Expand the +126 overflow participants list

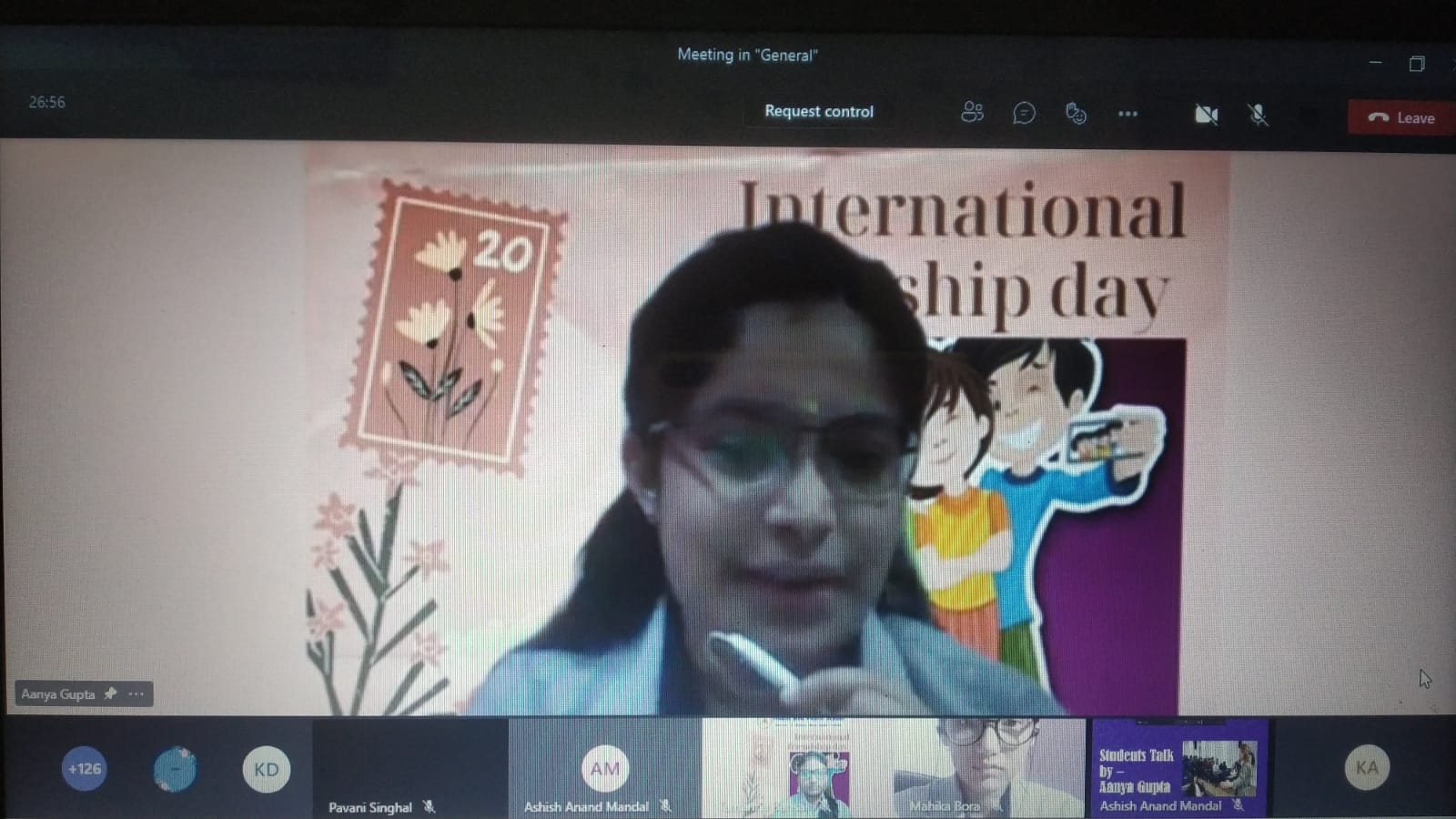click(x=84, y=769)
